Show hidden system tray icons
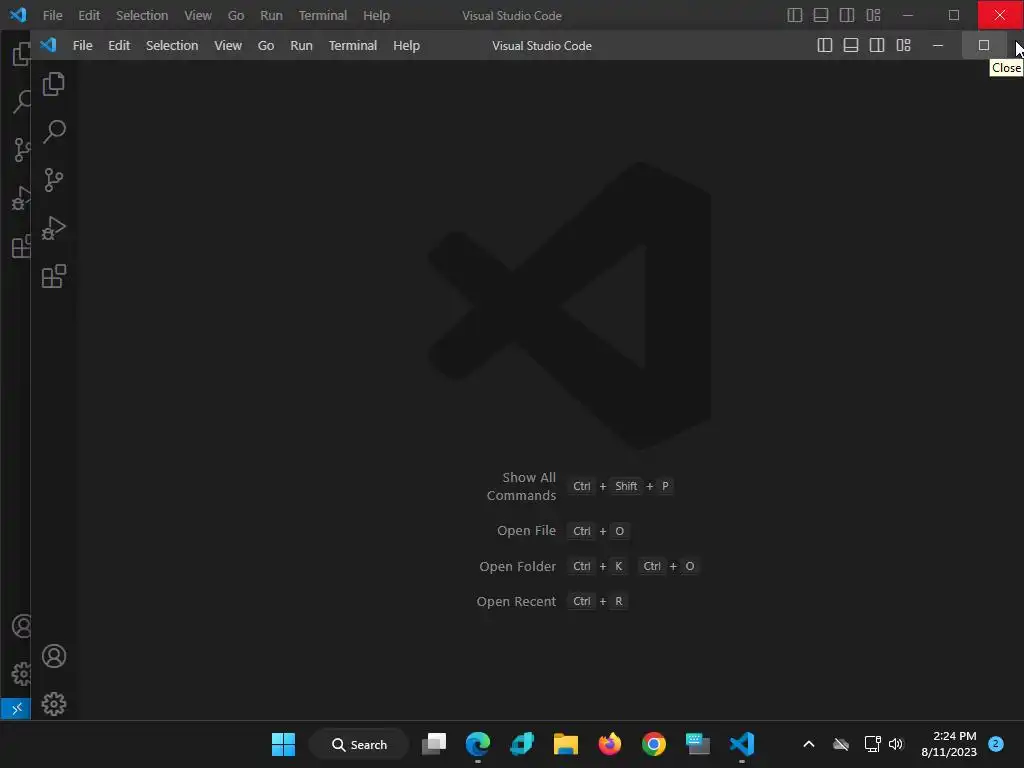 (x=808, y=744)
